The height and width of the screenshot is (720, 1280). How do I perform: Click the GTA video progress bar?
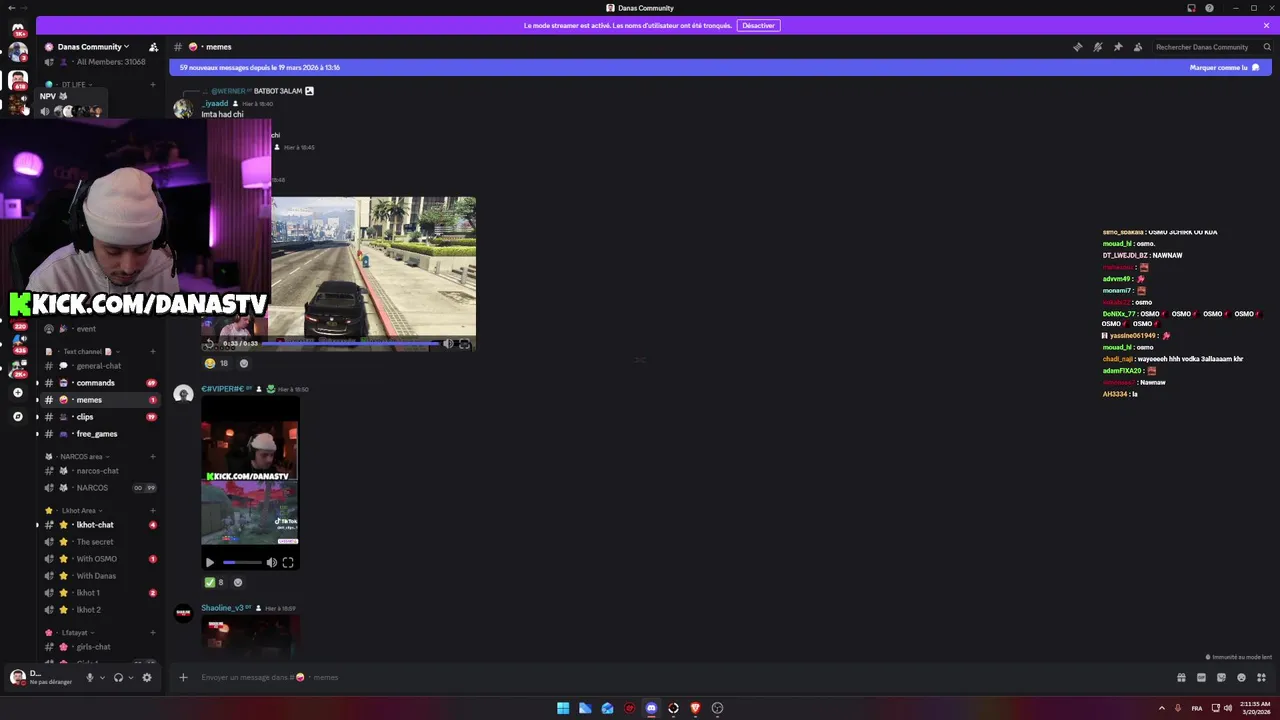point(350,343)
